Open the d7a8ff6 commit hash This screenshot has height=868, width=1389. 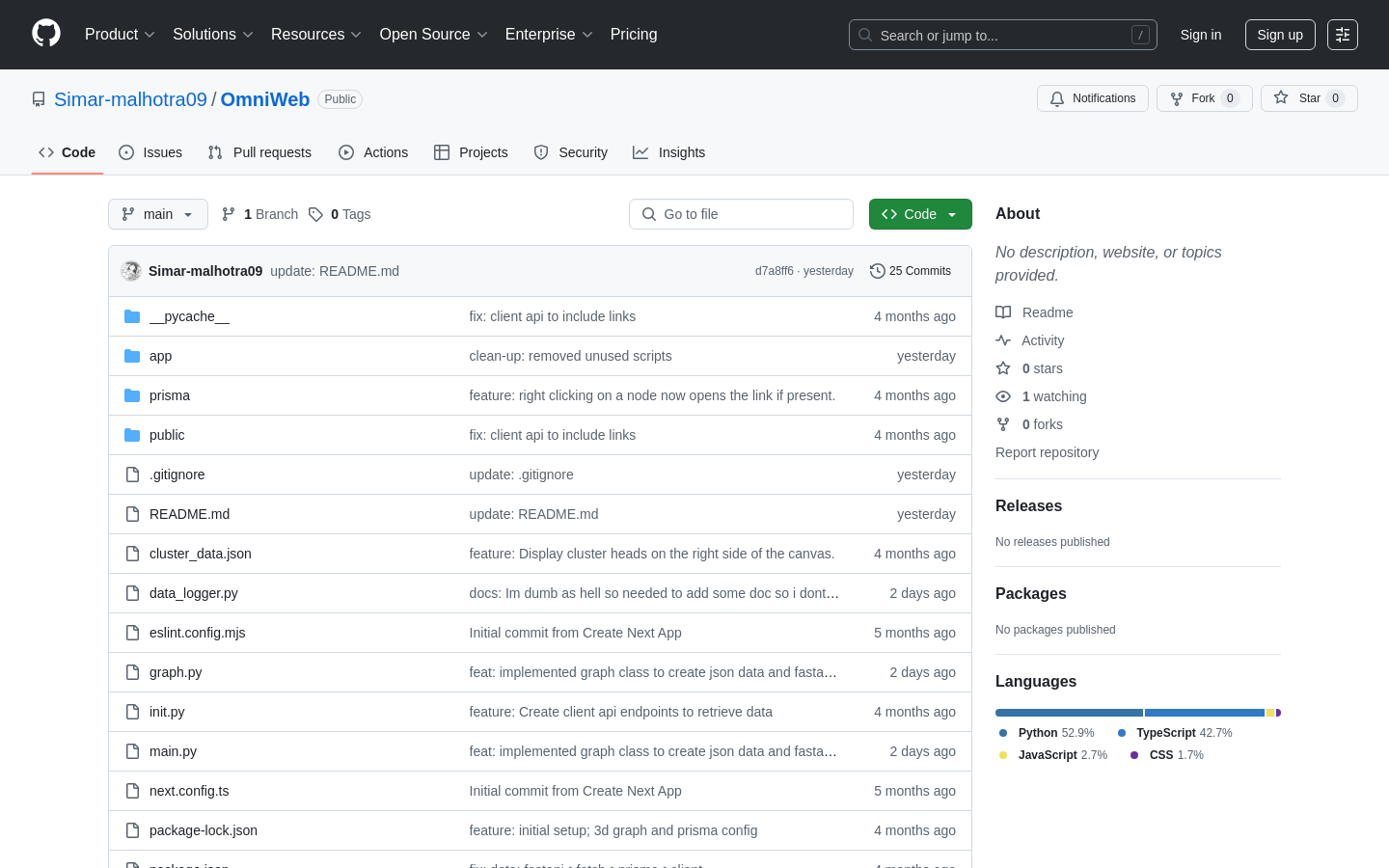[774, 271]
